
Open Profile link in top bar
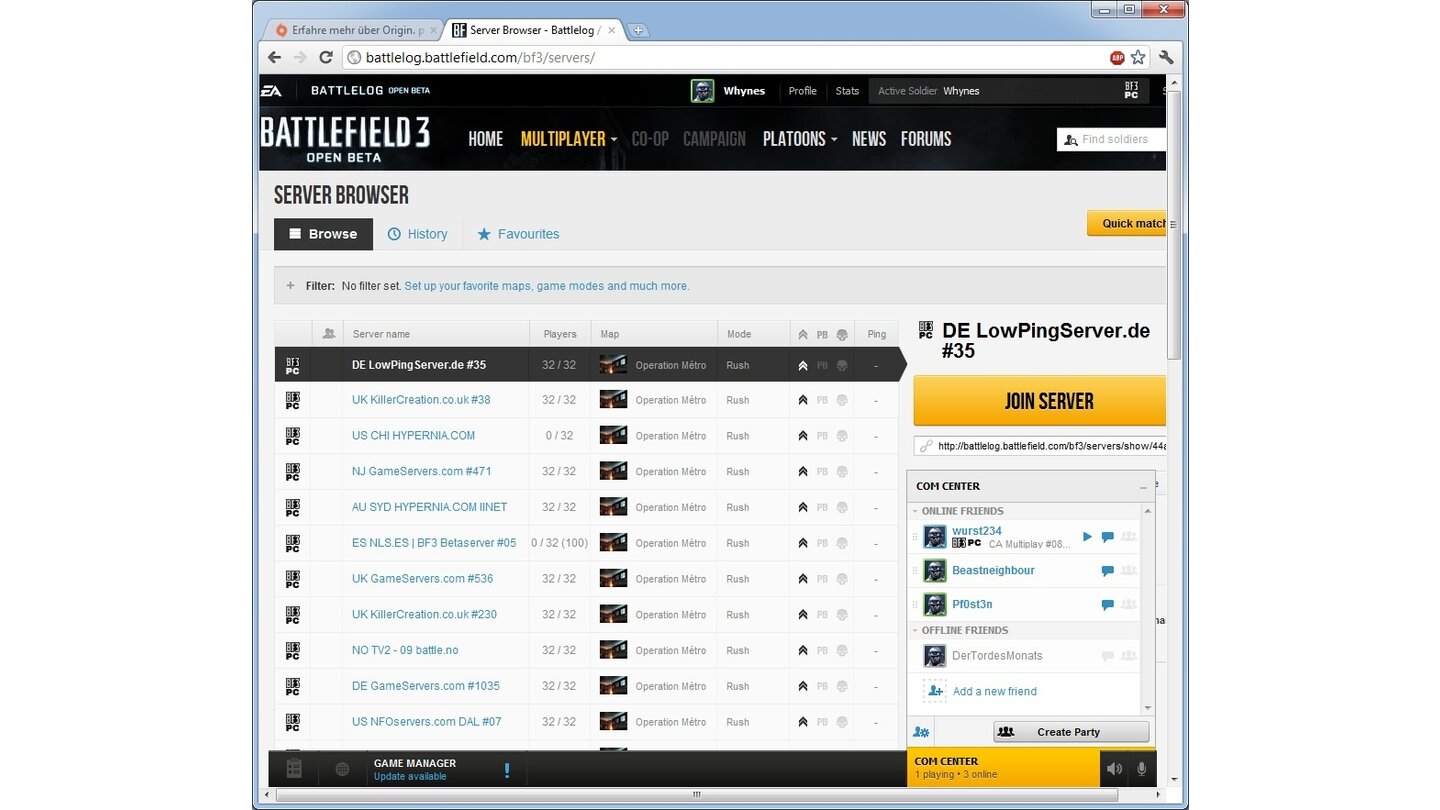click(802, 91)
